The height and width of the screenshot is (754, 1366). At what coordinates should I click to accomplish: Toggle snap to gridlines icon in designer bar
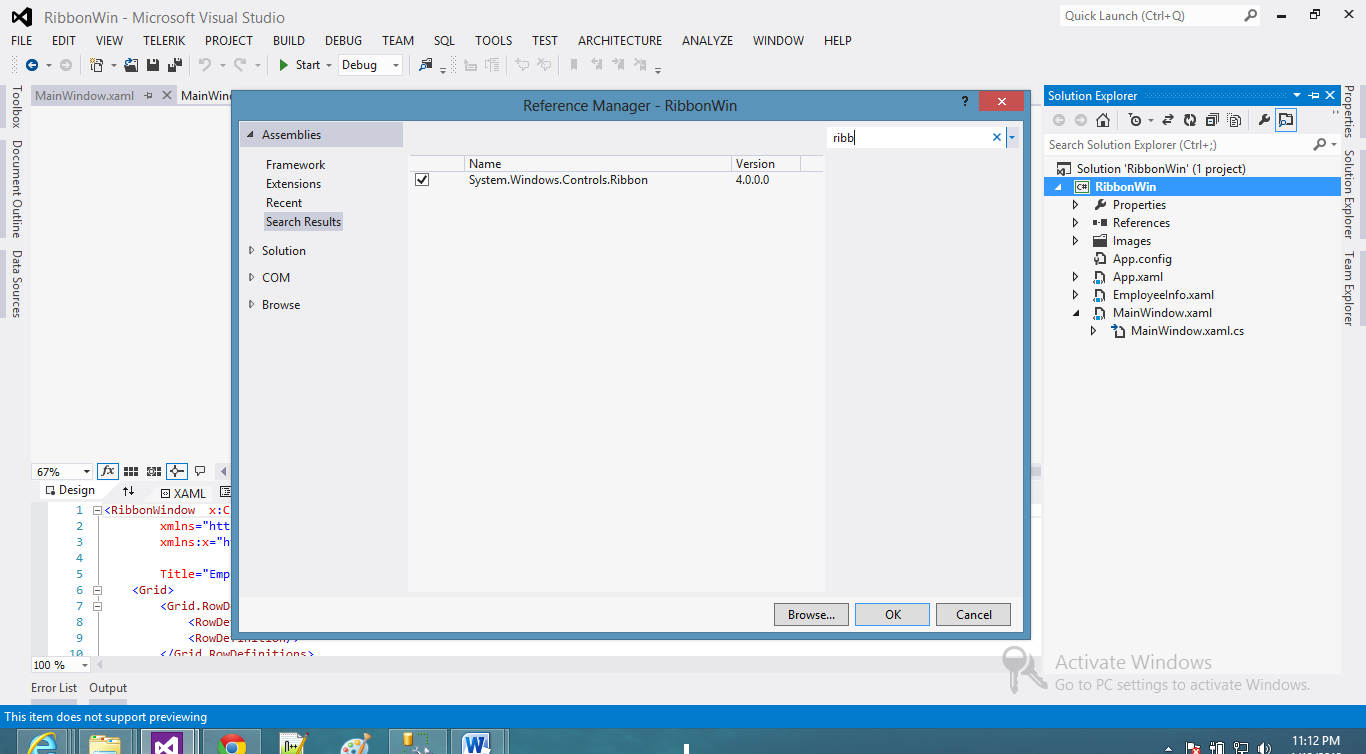point(154,471)
